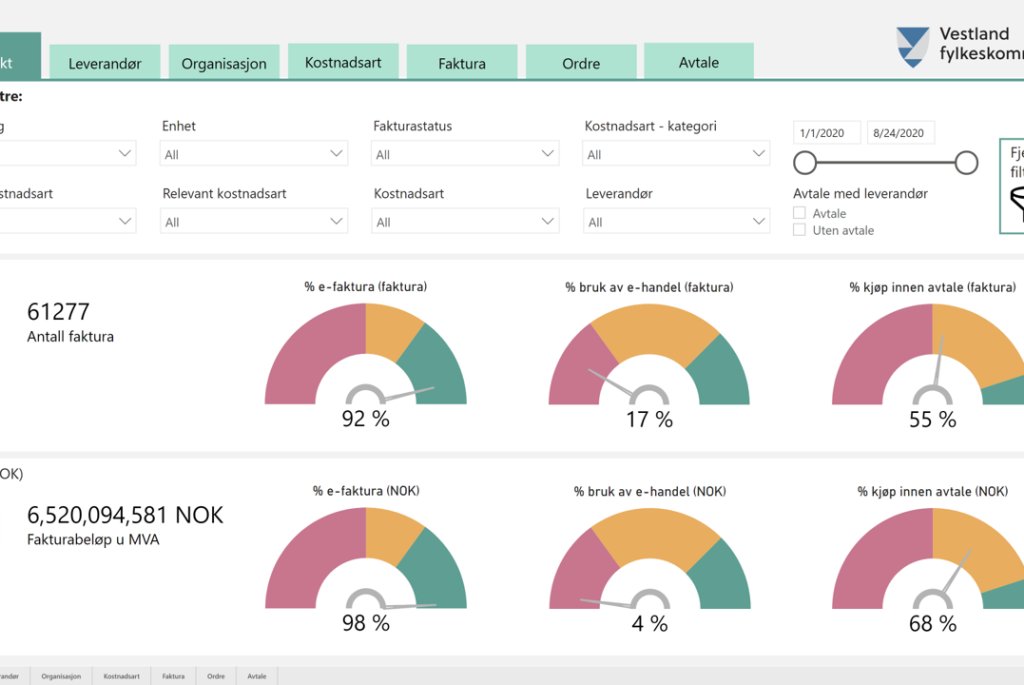This screenshot has width=1024, height=685.
Task: Click the Vestland fylkeskommune shield logo
Action: point(913,46)
